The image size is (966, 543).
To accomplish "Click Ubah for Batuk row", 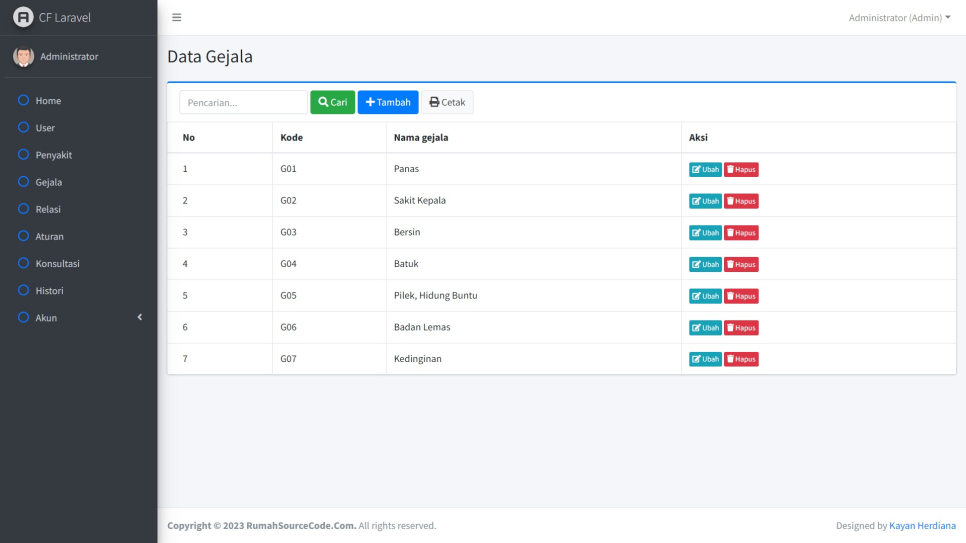I will (x=705, y=264).
